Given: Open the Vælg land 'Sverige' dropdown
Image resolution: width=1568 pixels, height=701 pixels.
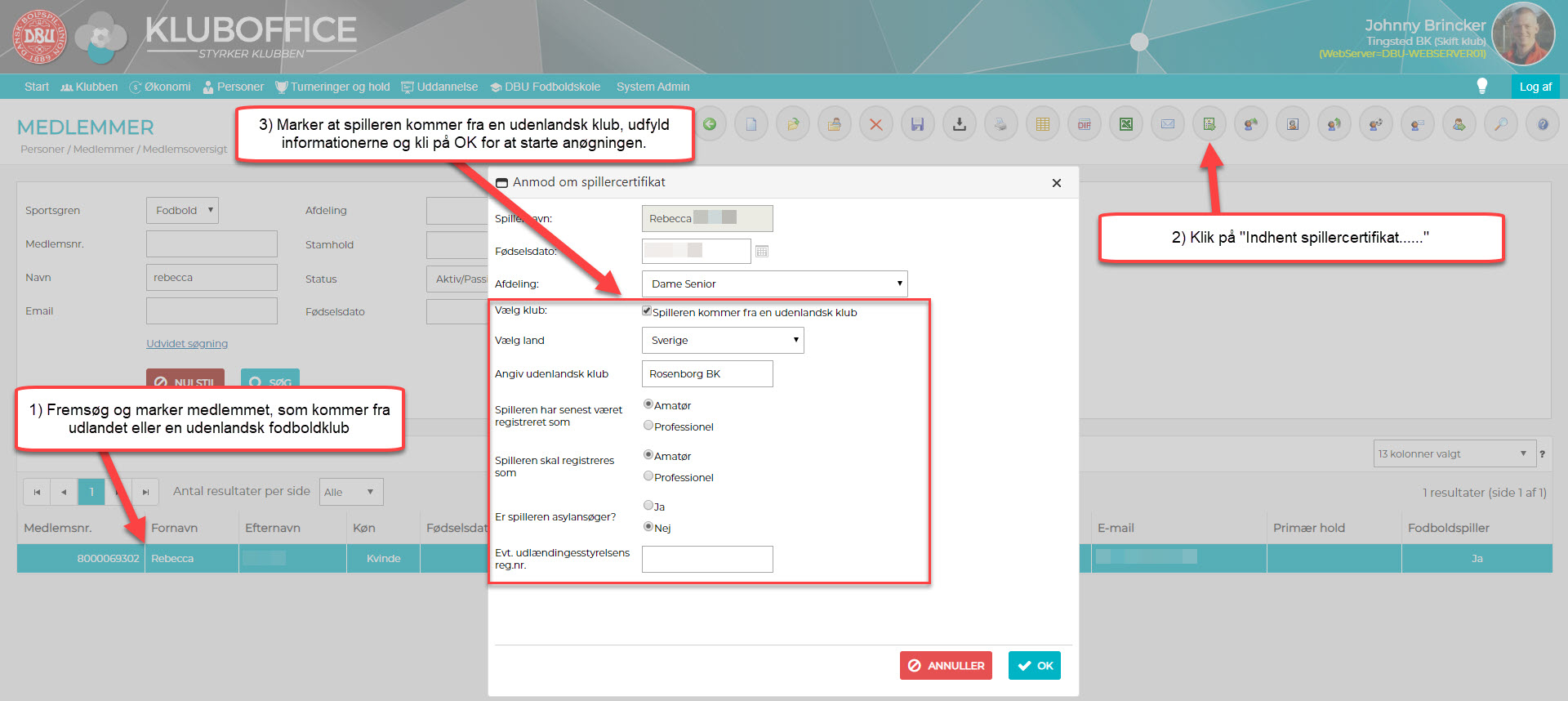Looking at the screenshot, I should pyautogui.click(x=723, y=340).
